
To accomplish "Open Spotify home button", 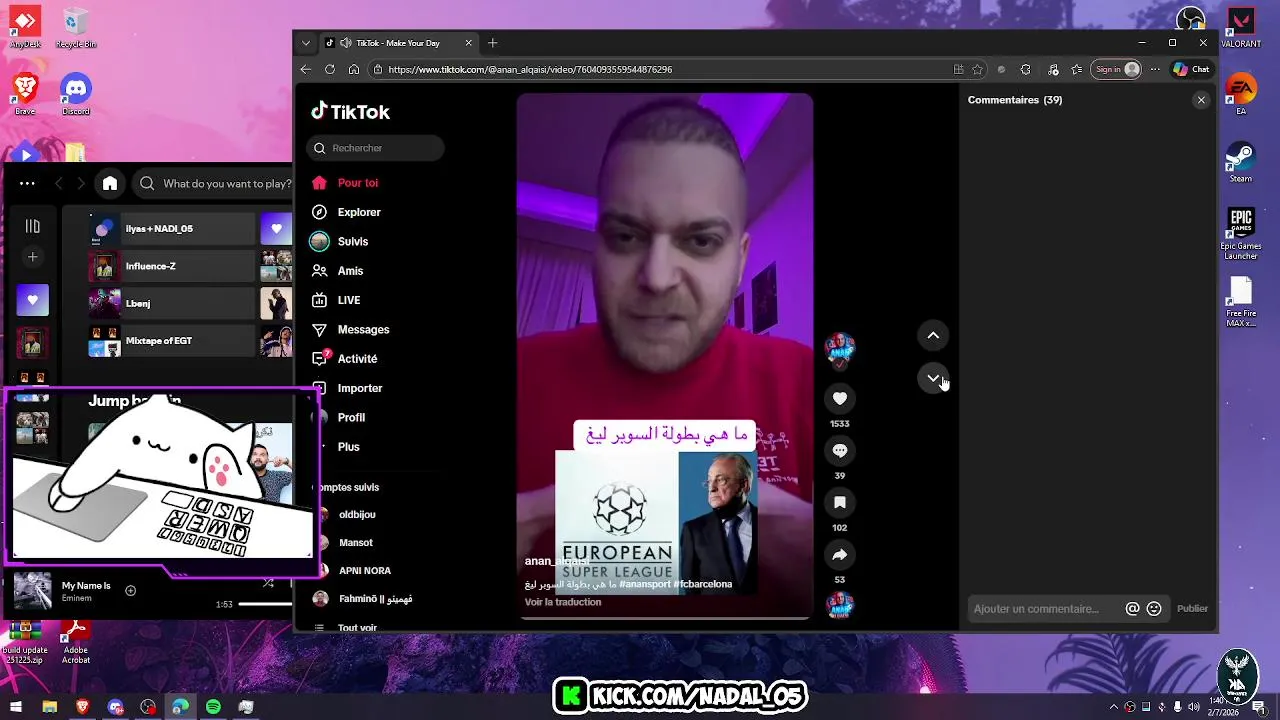I will click(x=110, y=183).
